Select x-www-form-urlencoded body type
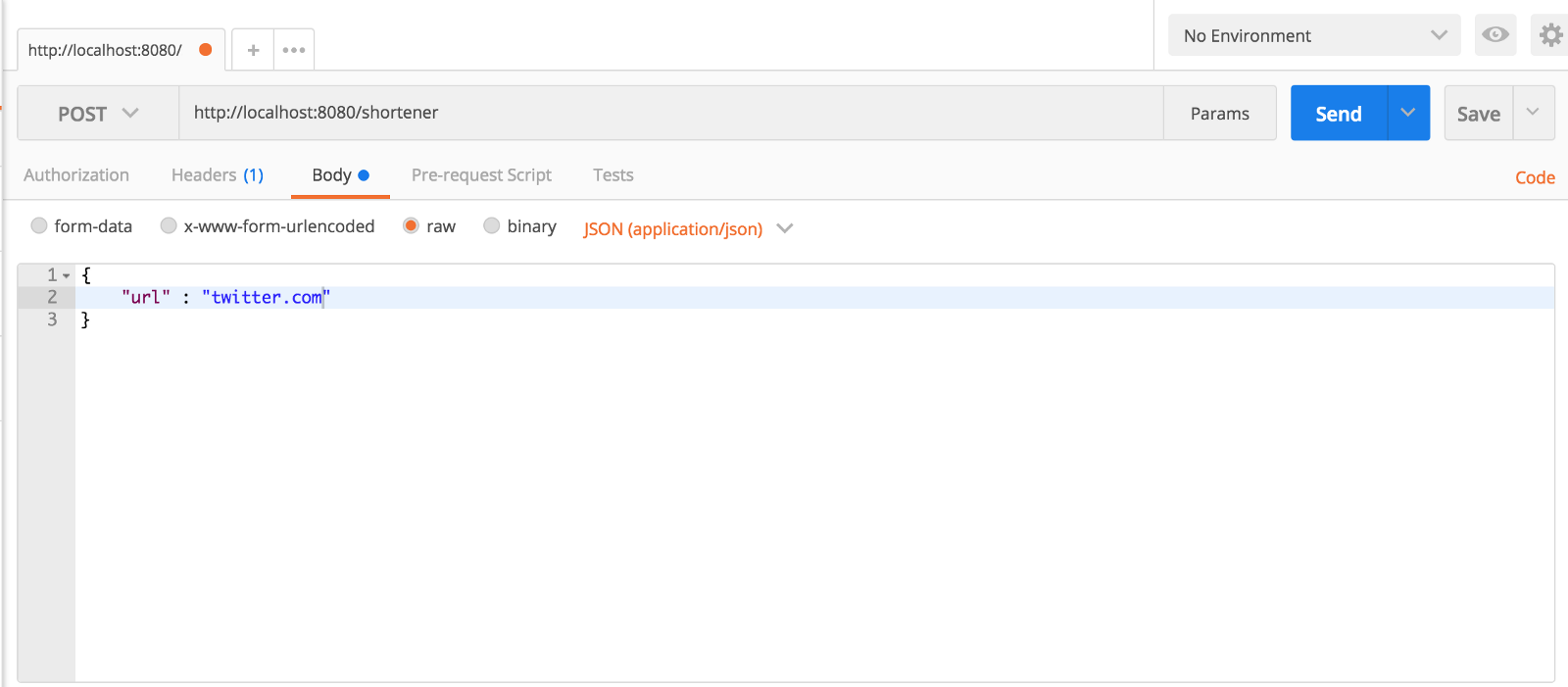This screenshot has height=687, width=1568. click(169, 226)
